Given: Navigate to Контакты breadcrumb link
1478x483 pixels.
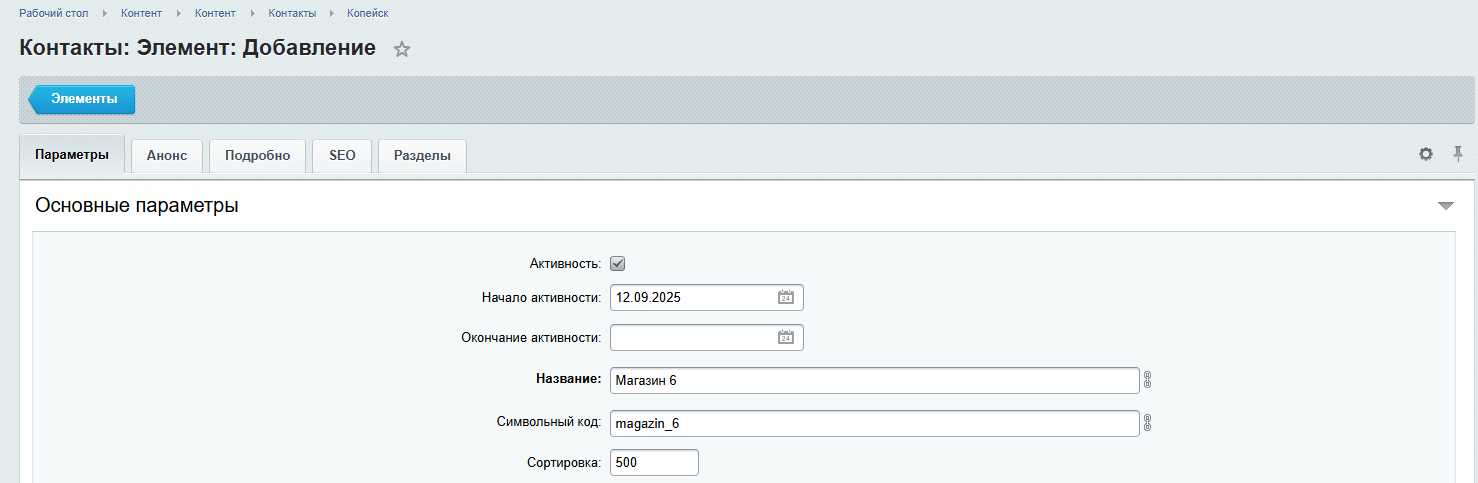Looking at the screenshot, I should click(292, 13).
